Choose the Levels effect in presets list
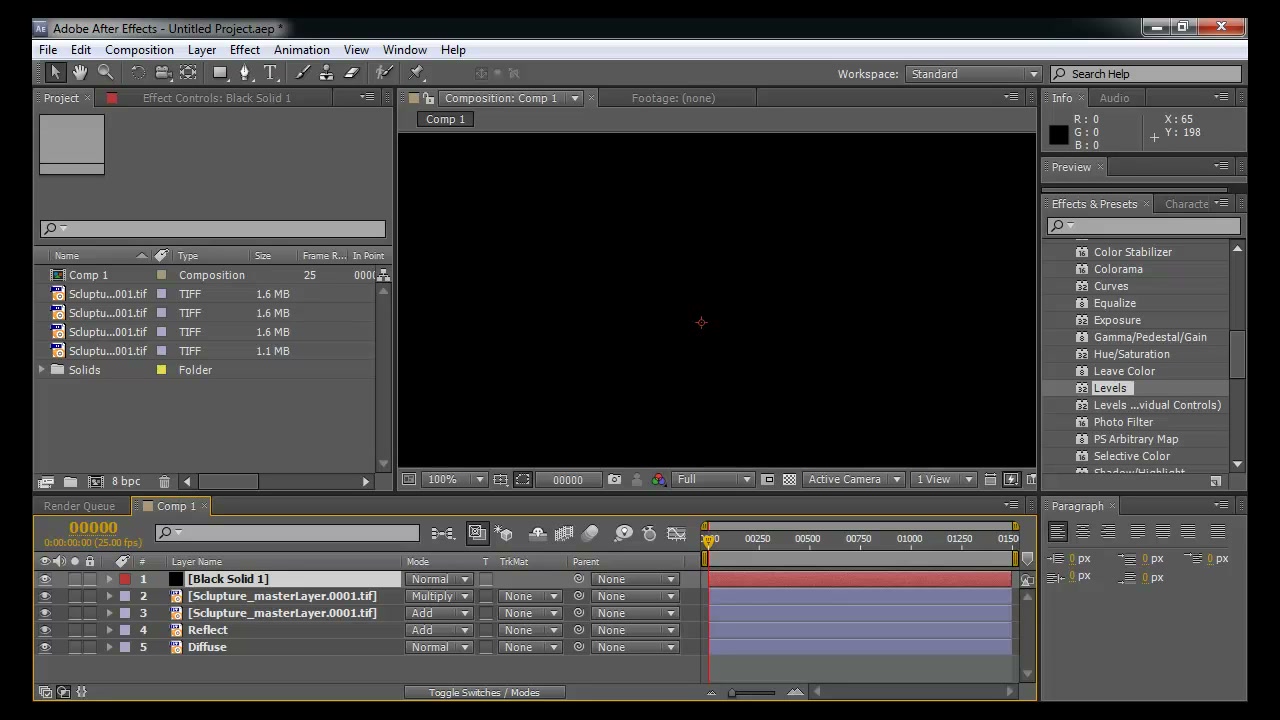 pos(1110,388)
